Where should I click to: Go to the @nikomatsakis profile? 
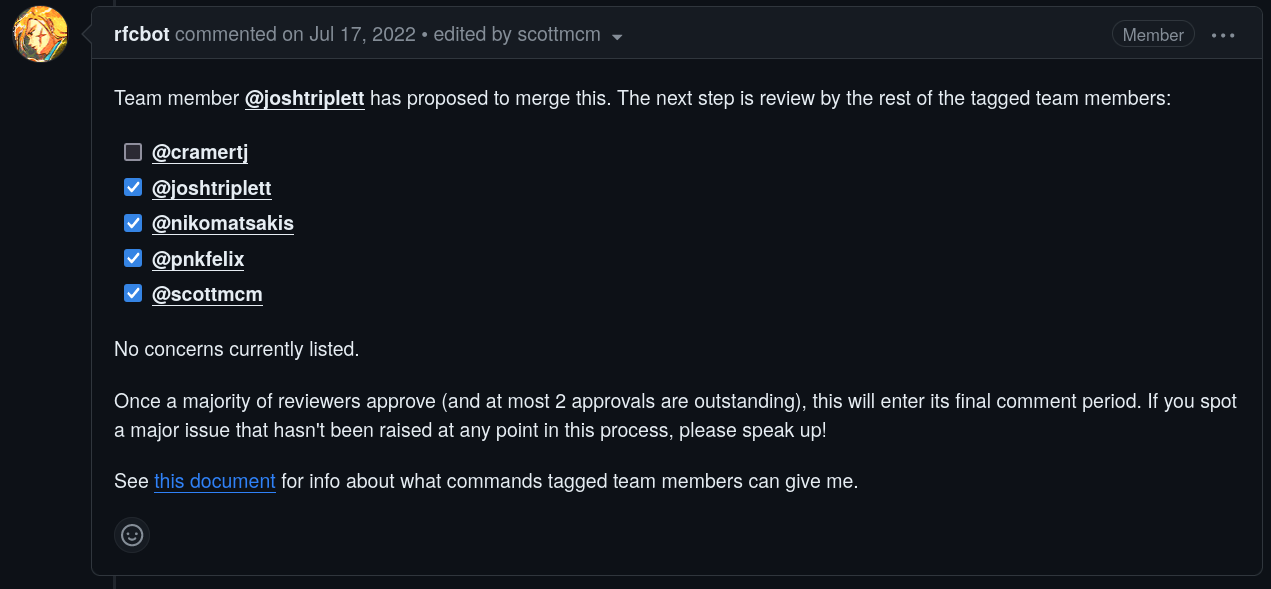(223, 223)
